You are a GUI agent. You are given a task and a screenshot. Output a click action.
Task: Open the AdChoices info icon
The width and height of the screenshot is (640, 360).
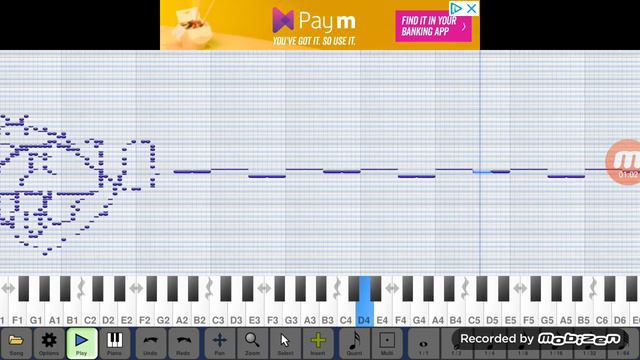(456, 8)
